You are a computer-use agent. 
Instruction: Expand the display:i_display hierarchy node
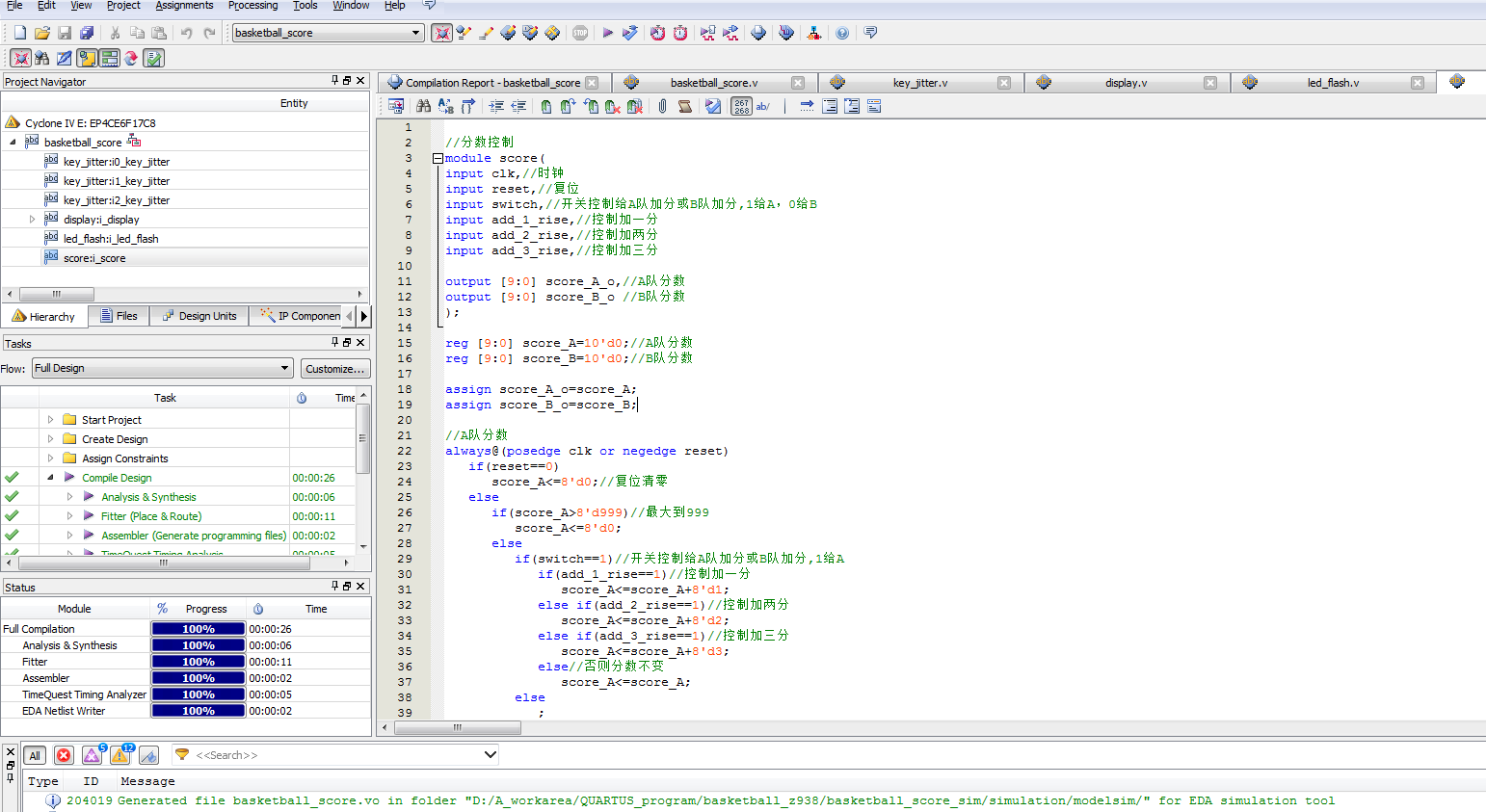pyautogui.click(x=32, y=220)
